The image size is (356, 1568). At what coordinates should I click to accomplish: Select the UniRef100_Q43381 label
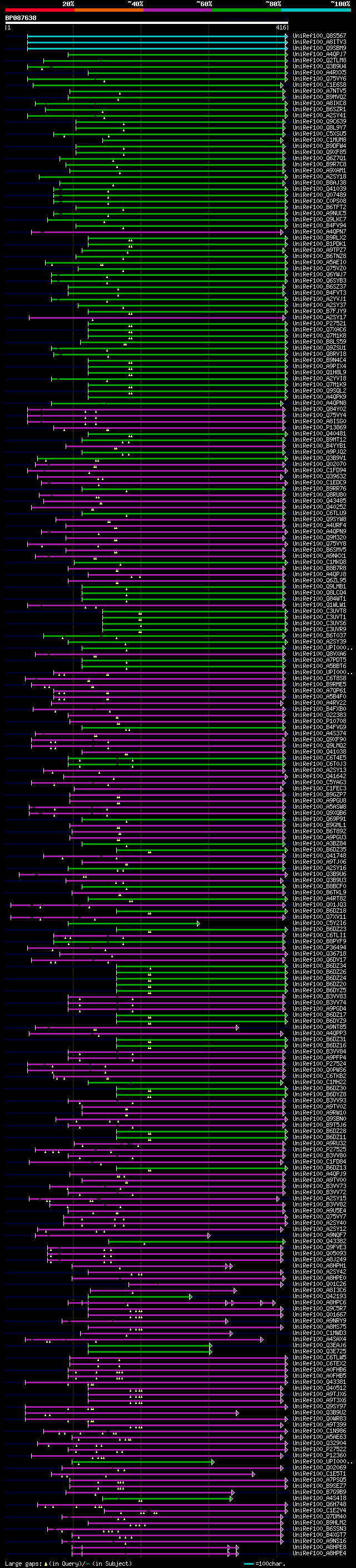coord(319,1382)
